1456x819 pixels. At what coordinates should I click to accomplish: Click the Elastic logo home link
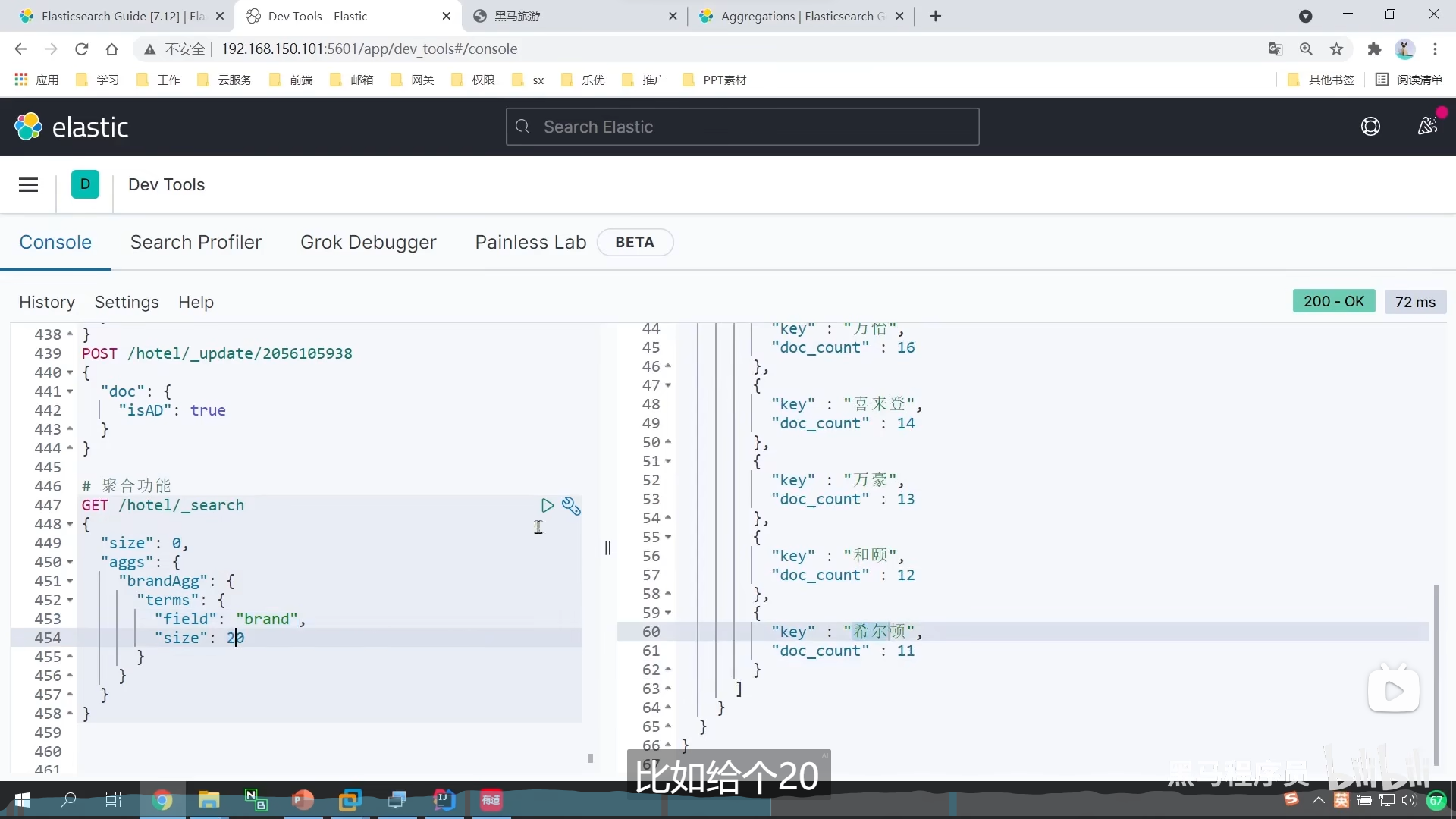pyautogui.click(x=72, y=127)
